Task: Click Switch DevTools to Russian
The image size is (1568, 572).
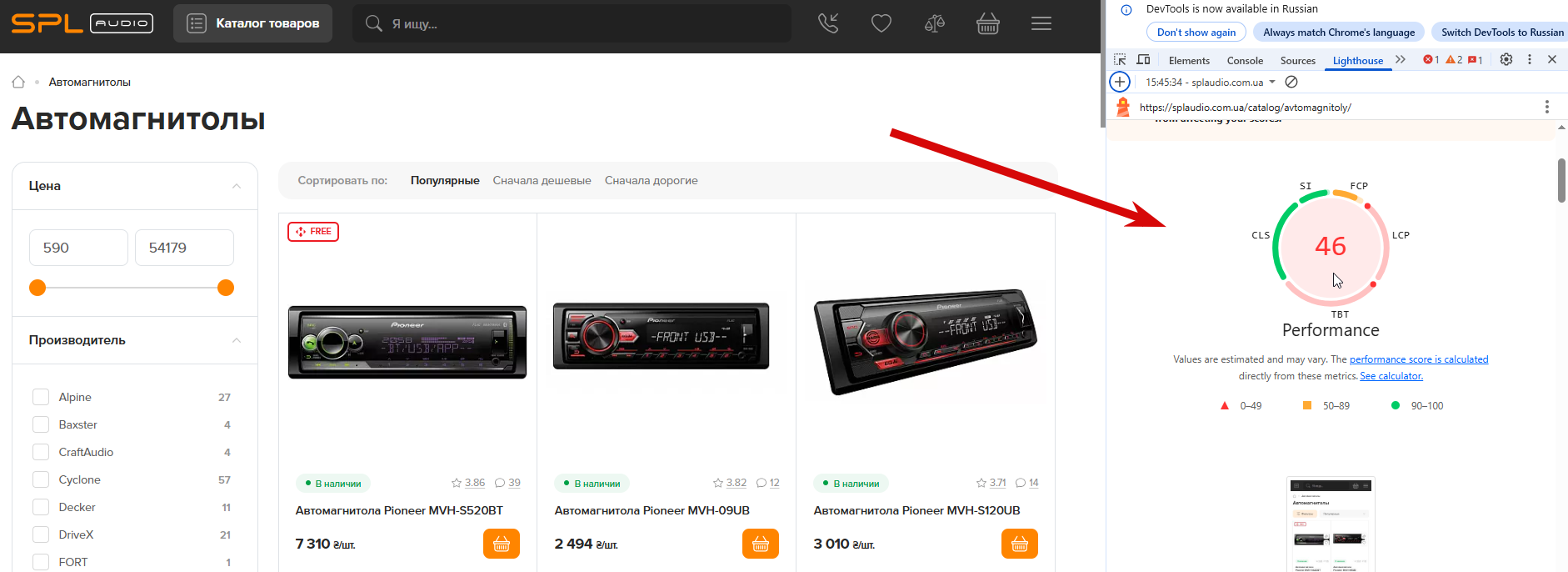Action: pyautogui.click(x=1501, y=32)
